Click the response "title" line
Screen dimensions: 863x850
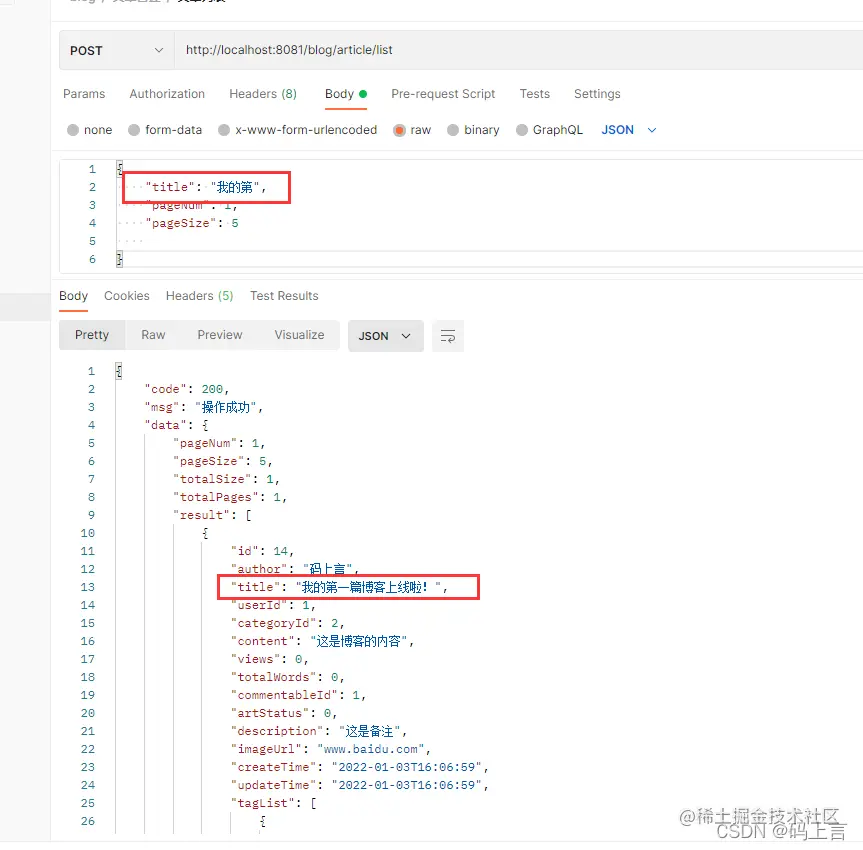(x=339, y=587)
